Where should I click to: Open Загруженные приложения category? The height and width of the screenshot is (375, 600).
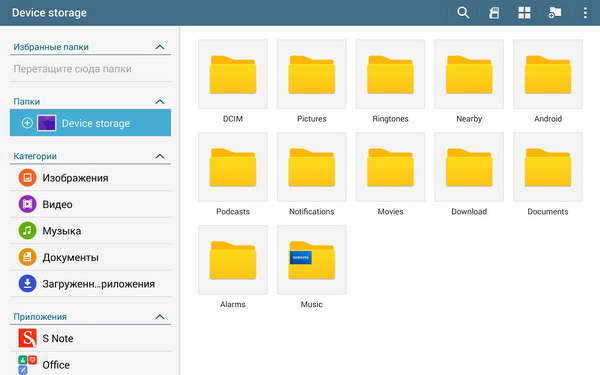(x=90, y=284)
